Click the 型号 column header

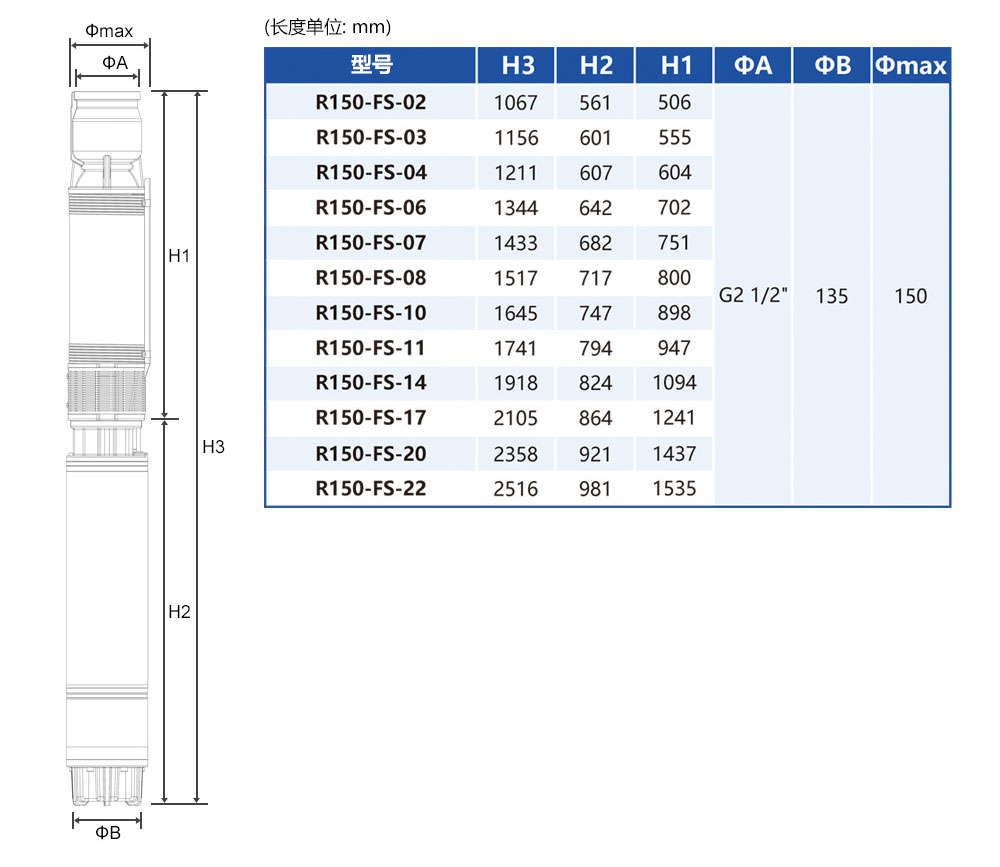click(371, 66)
